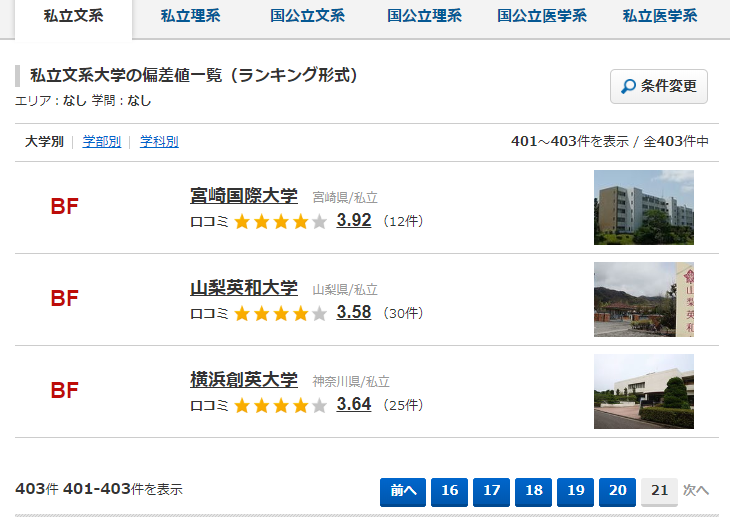Open the 山梨英和大学 link
Viewport: 730px width, 525px height.
tap(243, 288)
